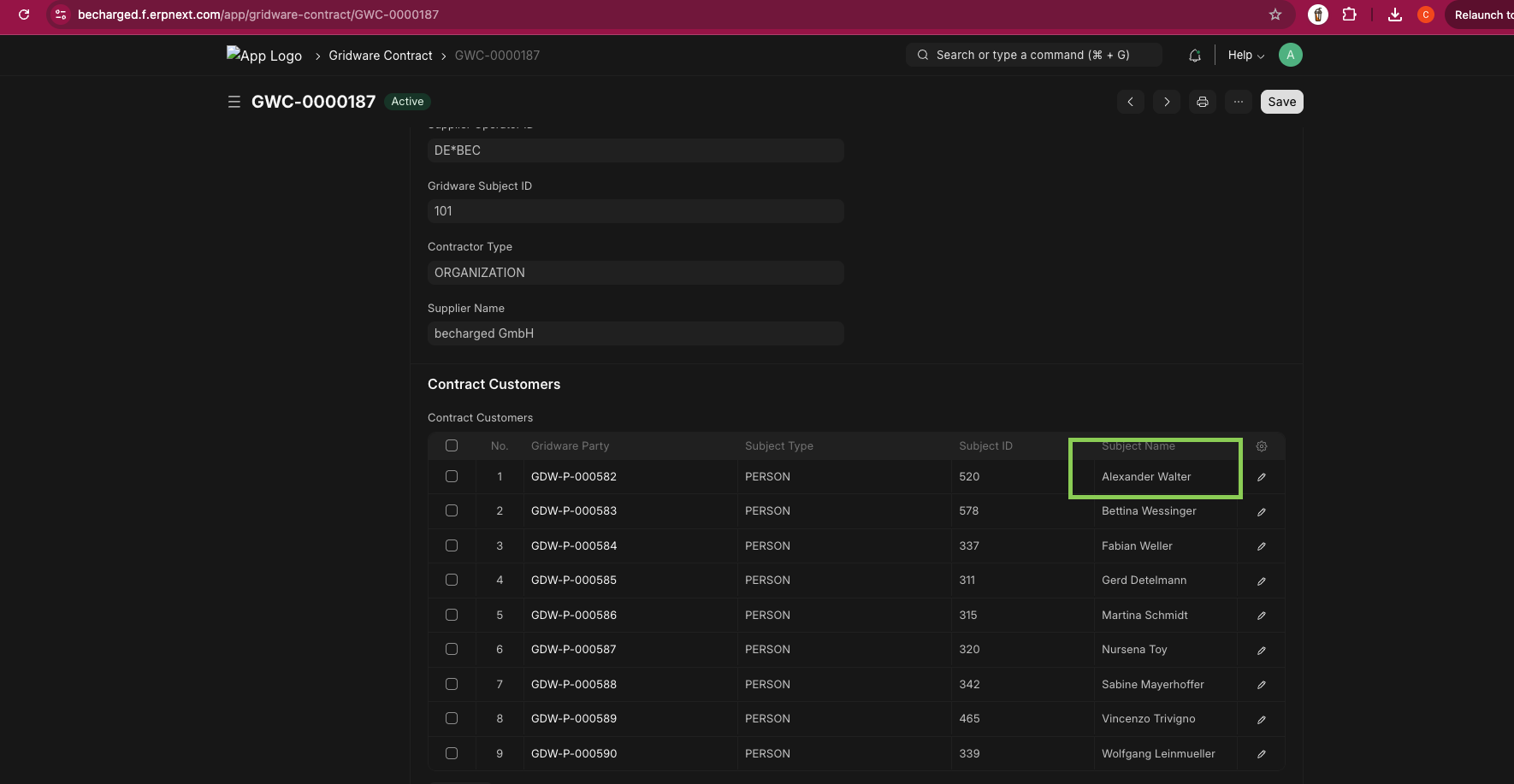Print this contract document

pyautogui.click(x=1203, y=102)
